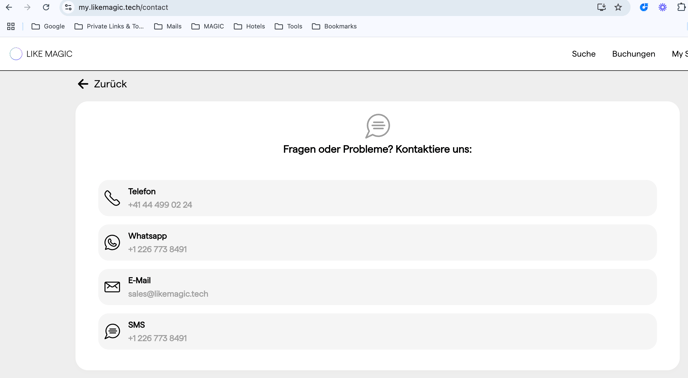The width and height of the screenshot is (688, 378).
Task: Click the Whatsapp label
Action: click(x=147, y=236)
